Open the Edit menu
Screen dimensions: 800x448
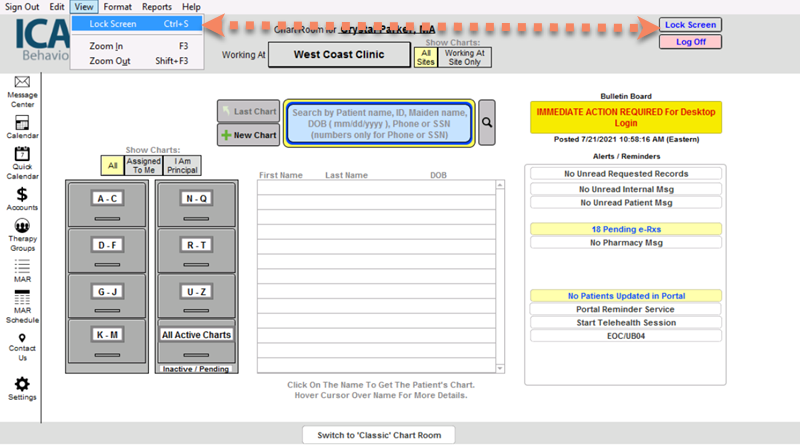click(57, 7)
